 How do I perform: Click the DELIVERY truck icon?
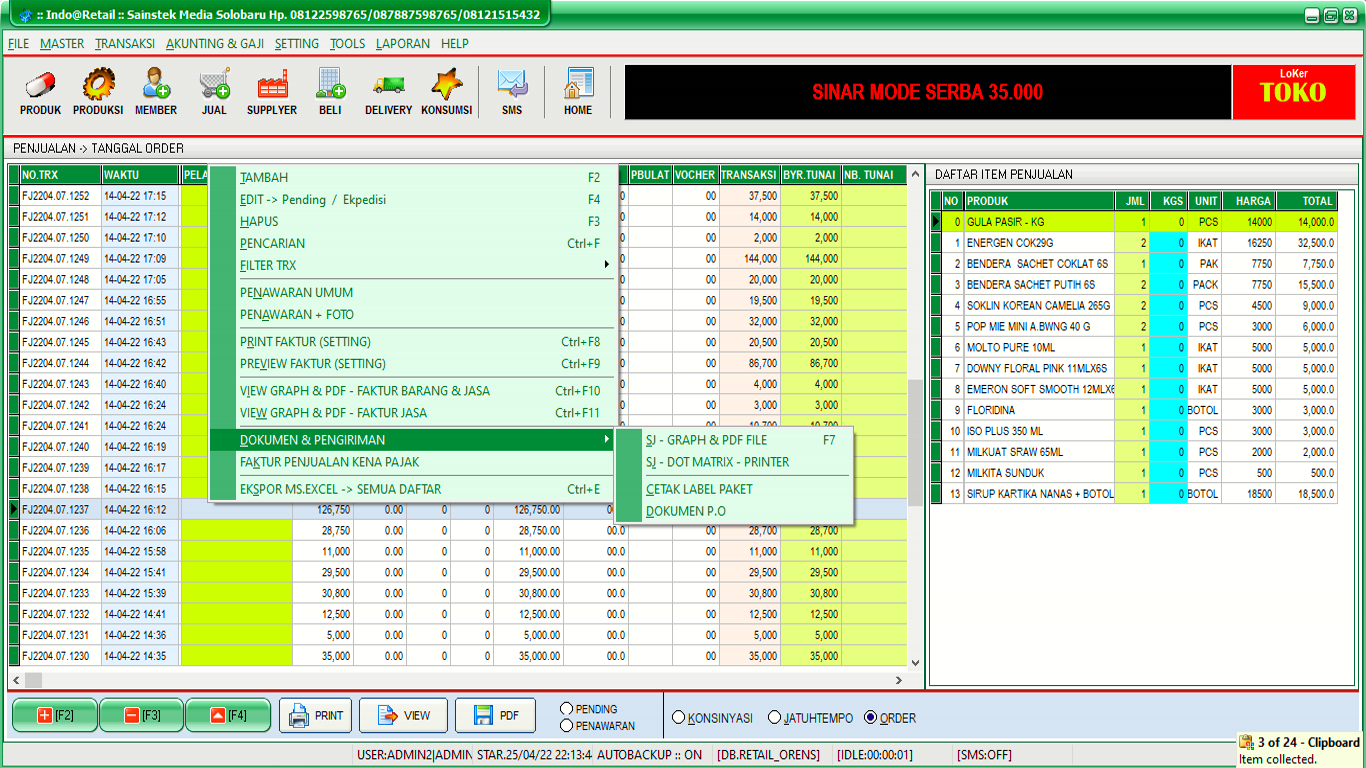click(x=388, y=93)
